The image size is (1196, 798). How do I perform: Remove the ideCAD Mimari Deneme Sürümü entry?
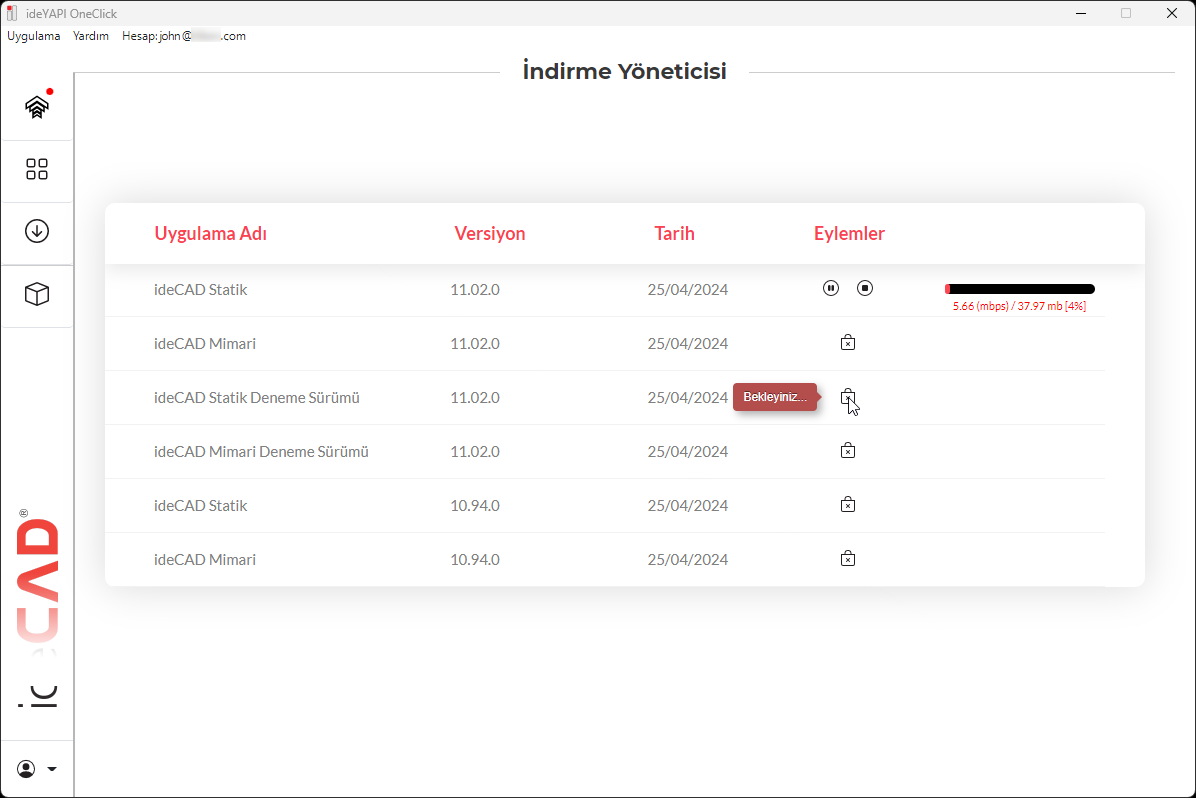(x=848, y=451)
